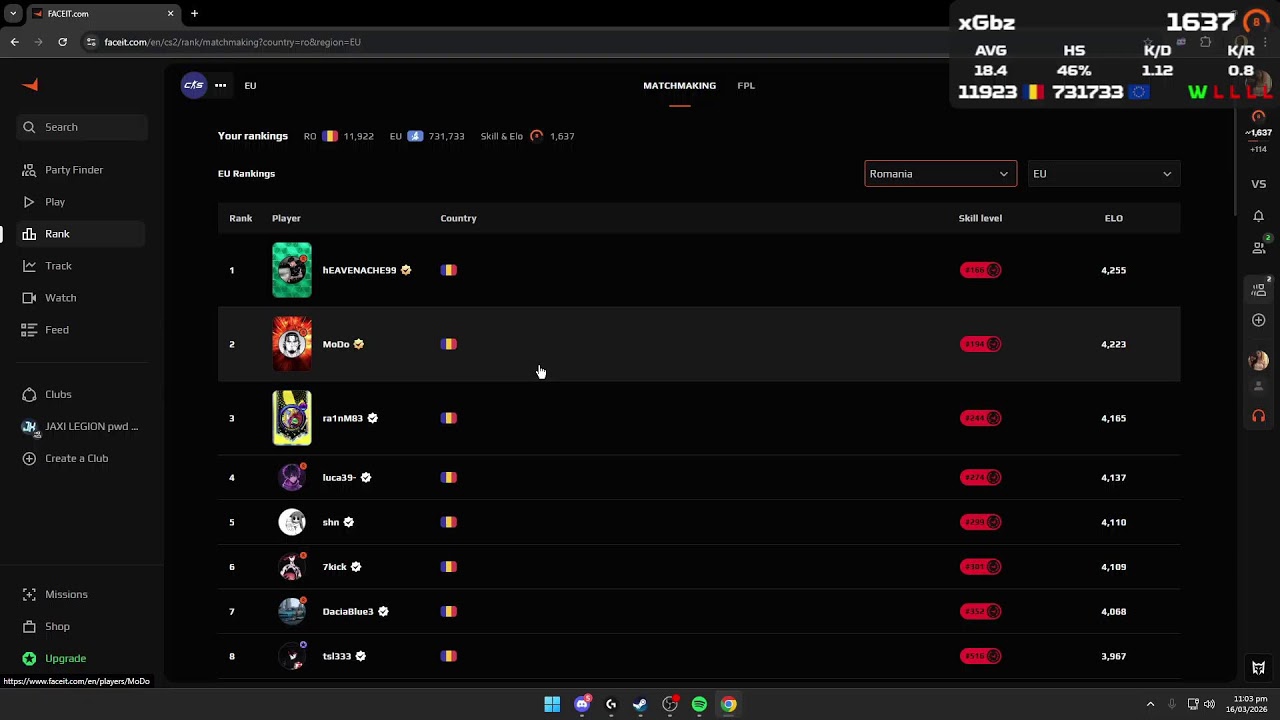This screenshot has height=720, width=1280.
Task: Click the FACEIT logo in the sidebar
Action: point(30,85)
